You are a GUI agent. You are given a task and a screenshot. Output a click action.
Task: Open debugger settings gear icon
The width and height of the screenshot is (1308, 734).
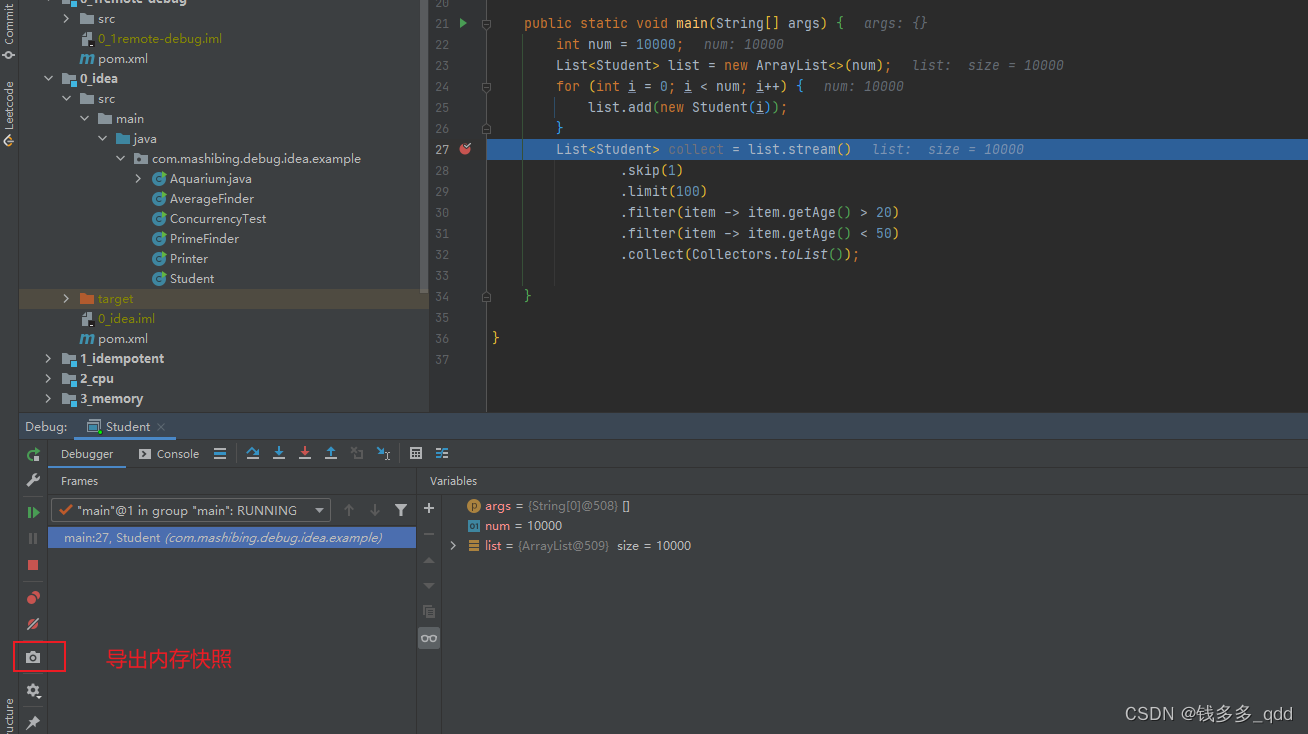click(x=33, y=690)
